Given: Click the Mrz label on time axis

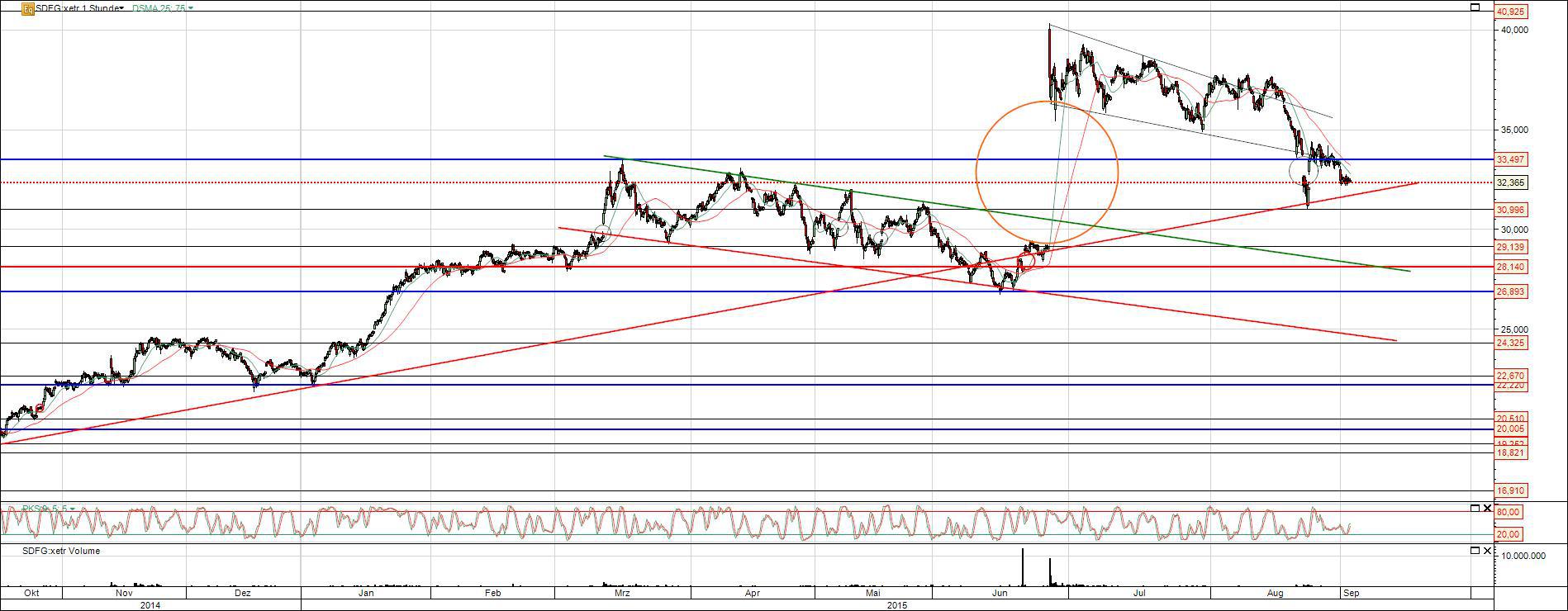Looking at the screenshot, I should click(x=623, y=593).
